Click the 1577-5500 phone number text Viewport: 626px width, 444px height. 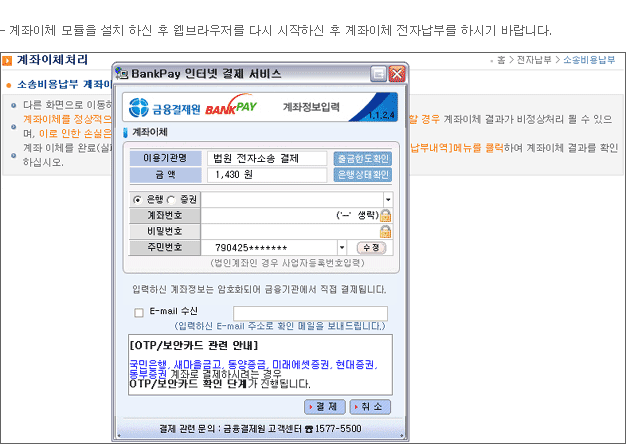(338, 429)
